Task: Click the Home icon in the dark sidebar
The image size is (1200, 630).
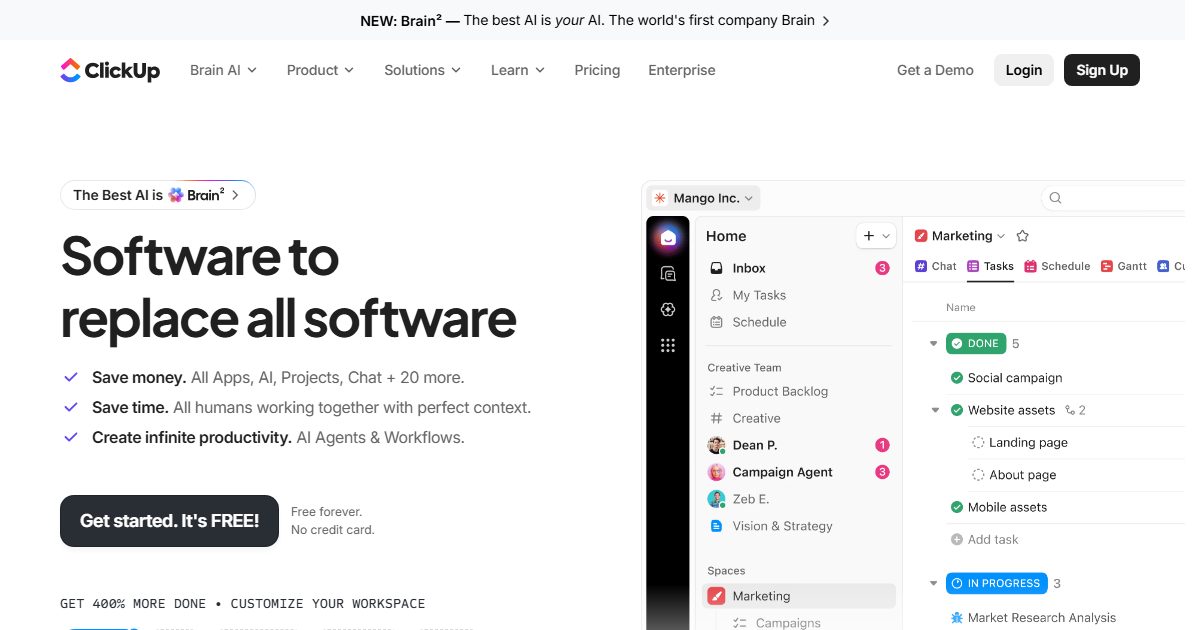Action: [x=668, y=237]
